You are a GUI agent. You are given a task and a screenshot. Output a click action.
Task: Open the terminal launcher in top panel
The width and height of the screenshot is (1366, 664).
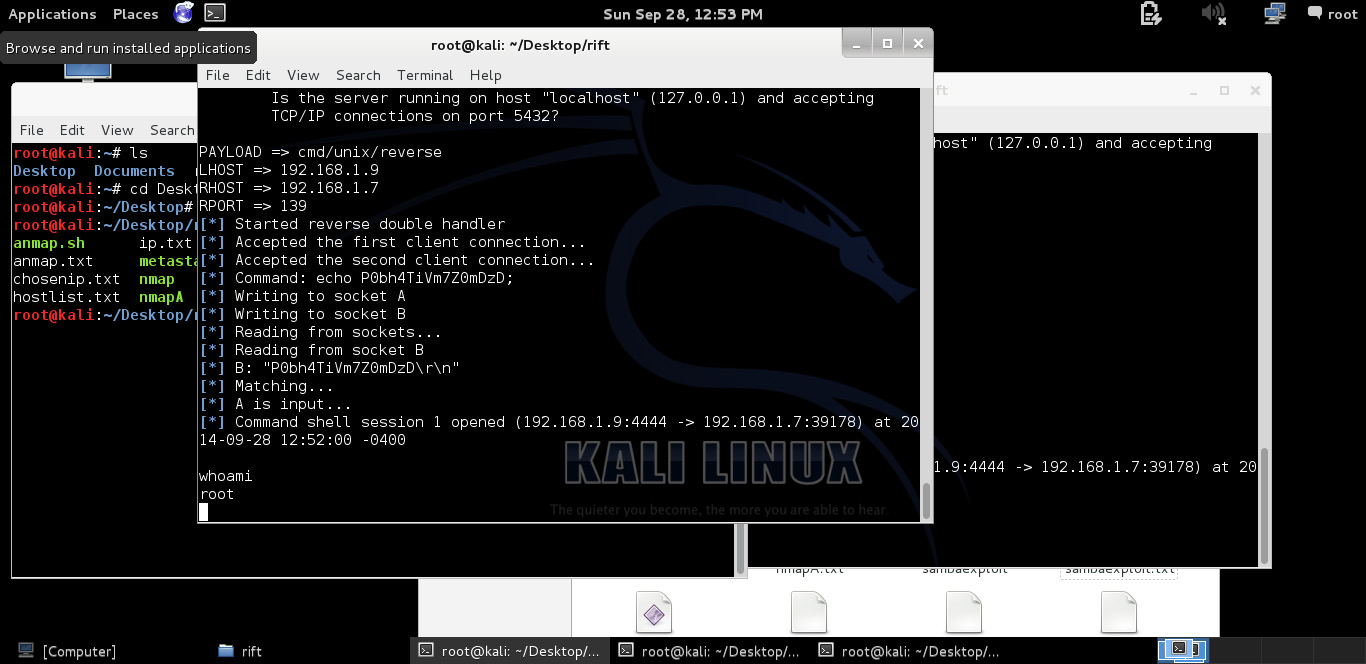[214, 13]
